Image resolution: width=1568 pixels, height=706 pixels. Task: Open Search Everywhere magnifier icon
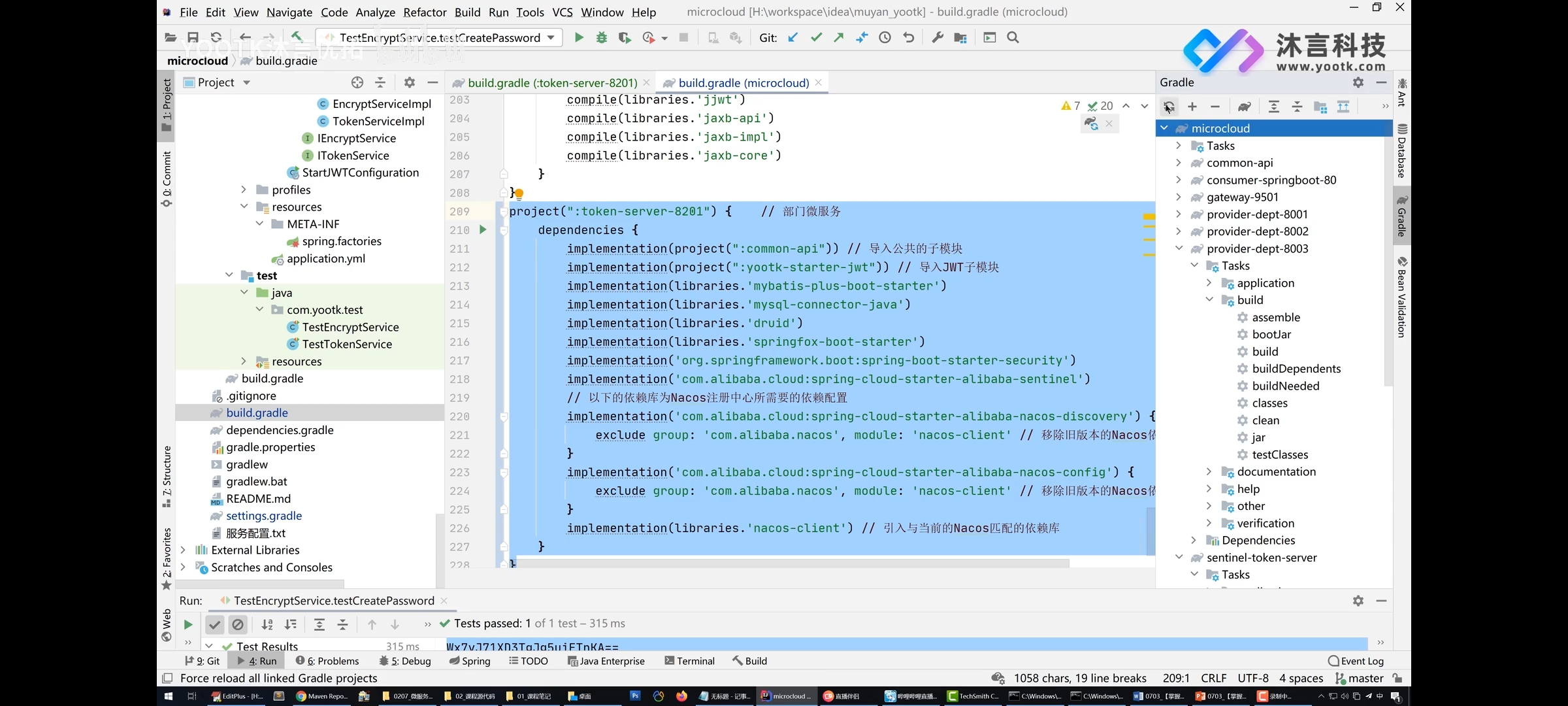1013,38
